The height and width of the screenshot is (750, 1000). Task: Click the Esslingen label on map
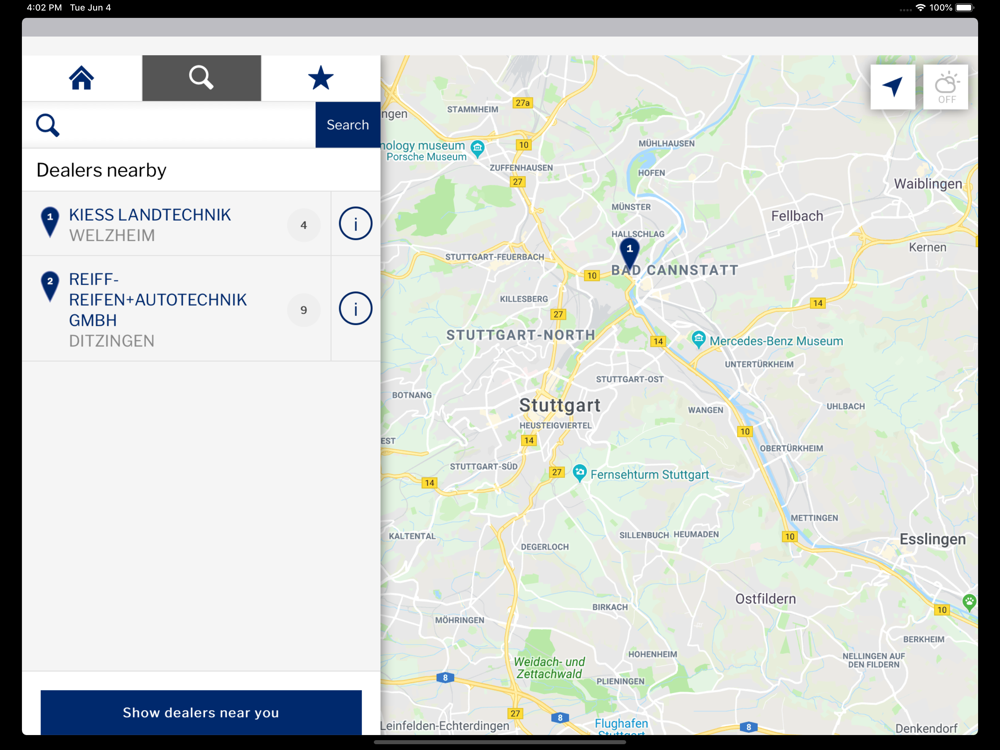coord(932,539)
